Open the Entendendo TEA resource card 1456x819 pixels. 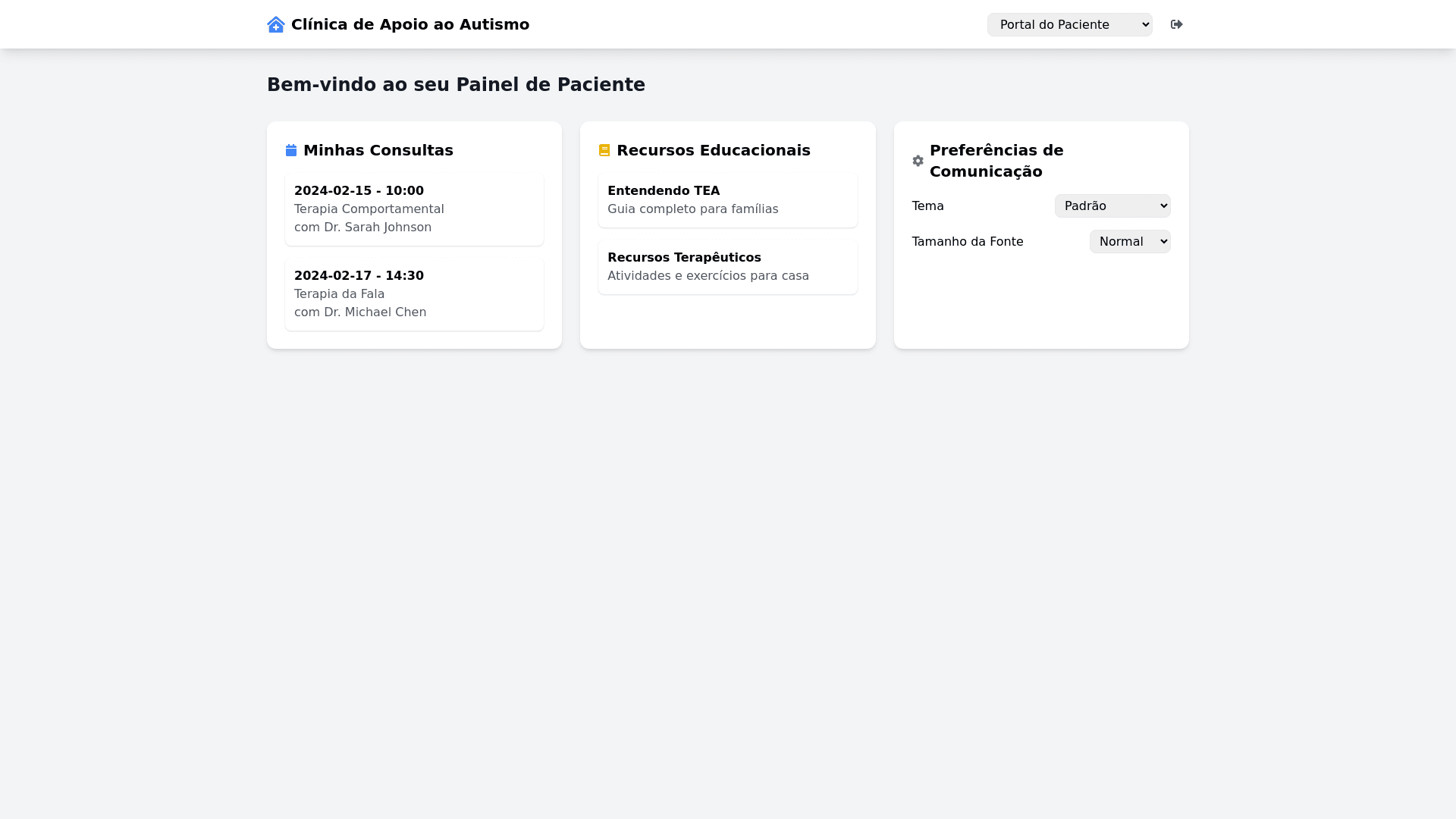pos(727,199)
